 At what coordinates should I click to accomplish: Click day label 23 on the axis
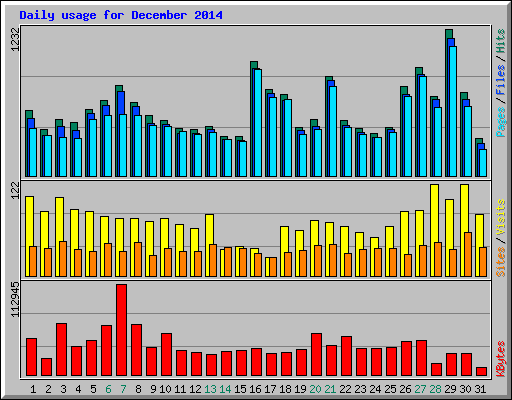click(x=360, y=389)
